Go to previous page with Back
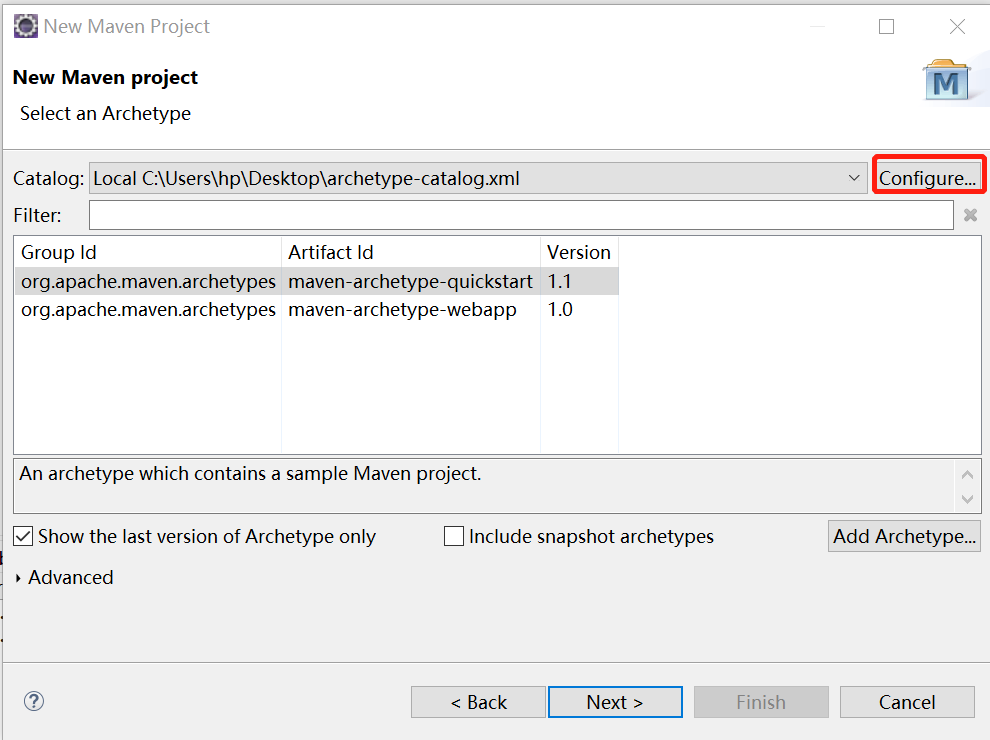The image size is (990, 740). [478, 702]
